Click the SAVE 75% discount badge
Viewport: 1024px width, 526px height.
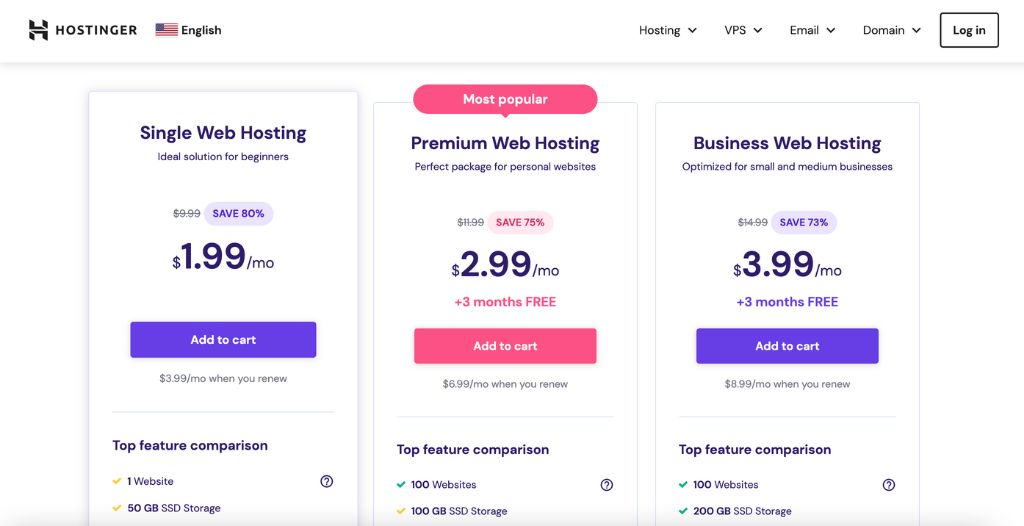coord(520,222)
